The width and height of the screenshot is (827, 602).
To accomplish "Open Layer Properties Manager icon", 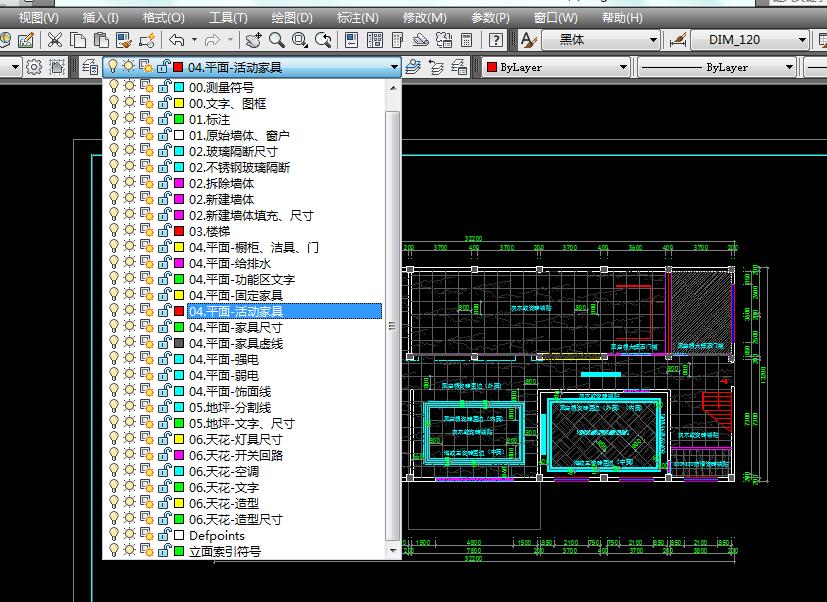I will coord(89,67).
